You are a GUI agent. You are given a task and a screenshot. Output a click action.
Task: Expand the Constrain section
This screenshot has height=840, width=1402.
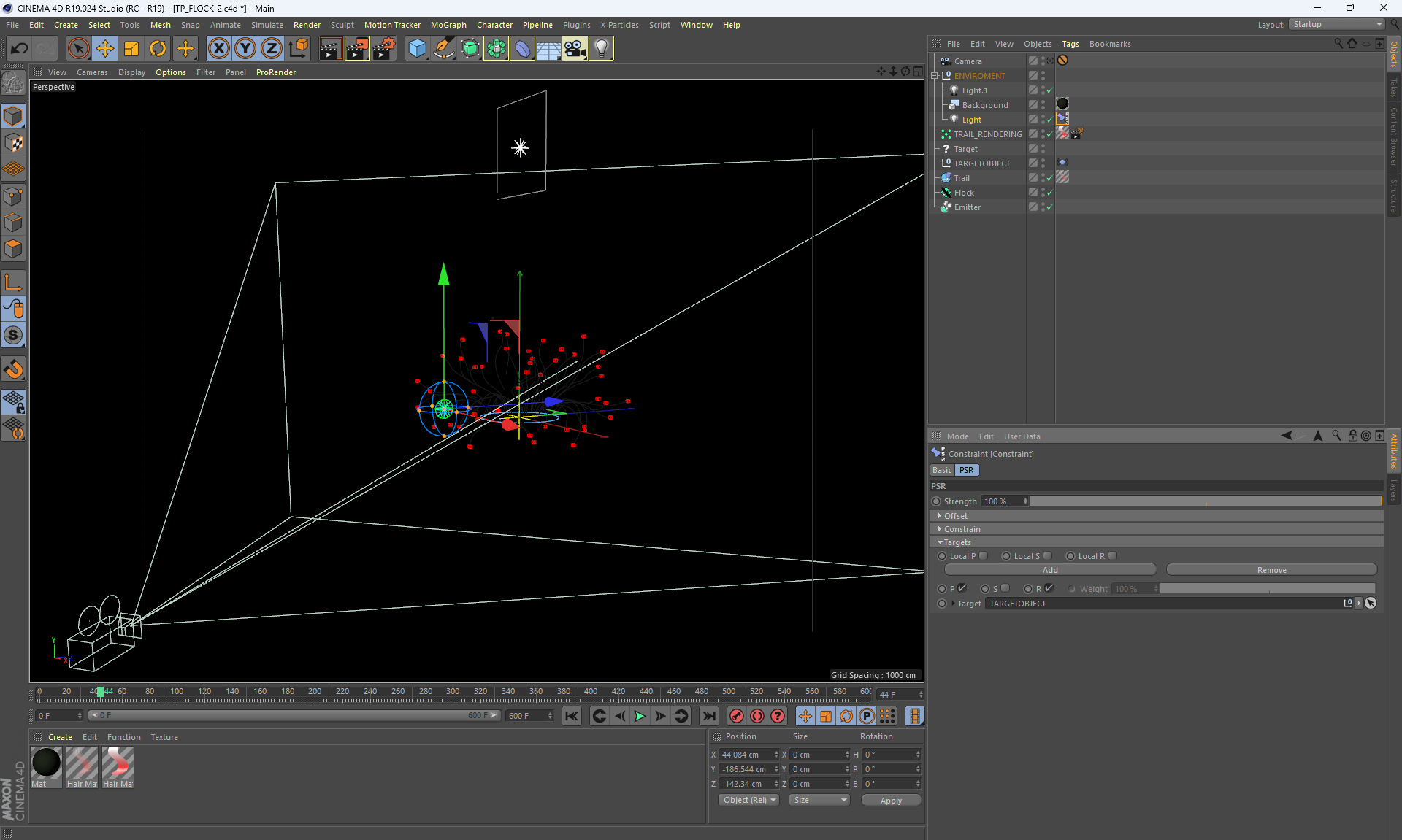pyautogui.click(x=962, y=529)
